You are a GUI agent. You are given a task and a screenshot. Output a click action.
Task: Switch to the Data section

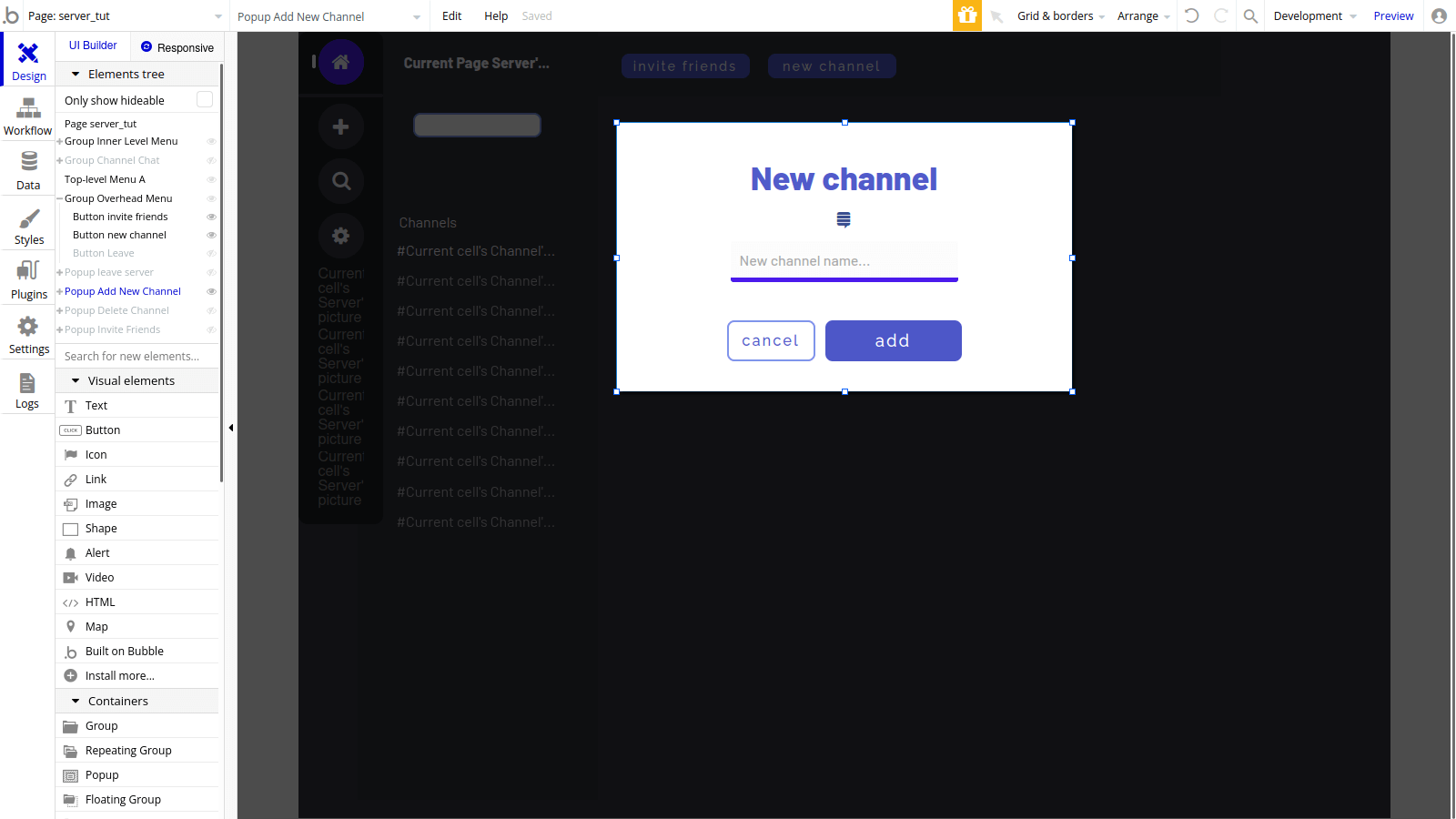click(27, 170)
